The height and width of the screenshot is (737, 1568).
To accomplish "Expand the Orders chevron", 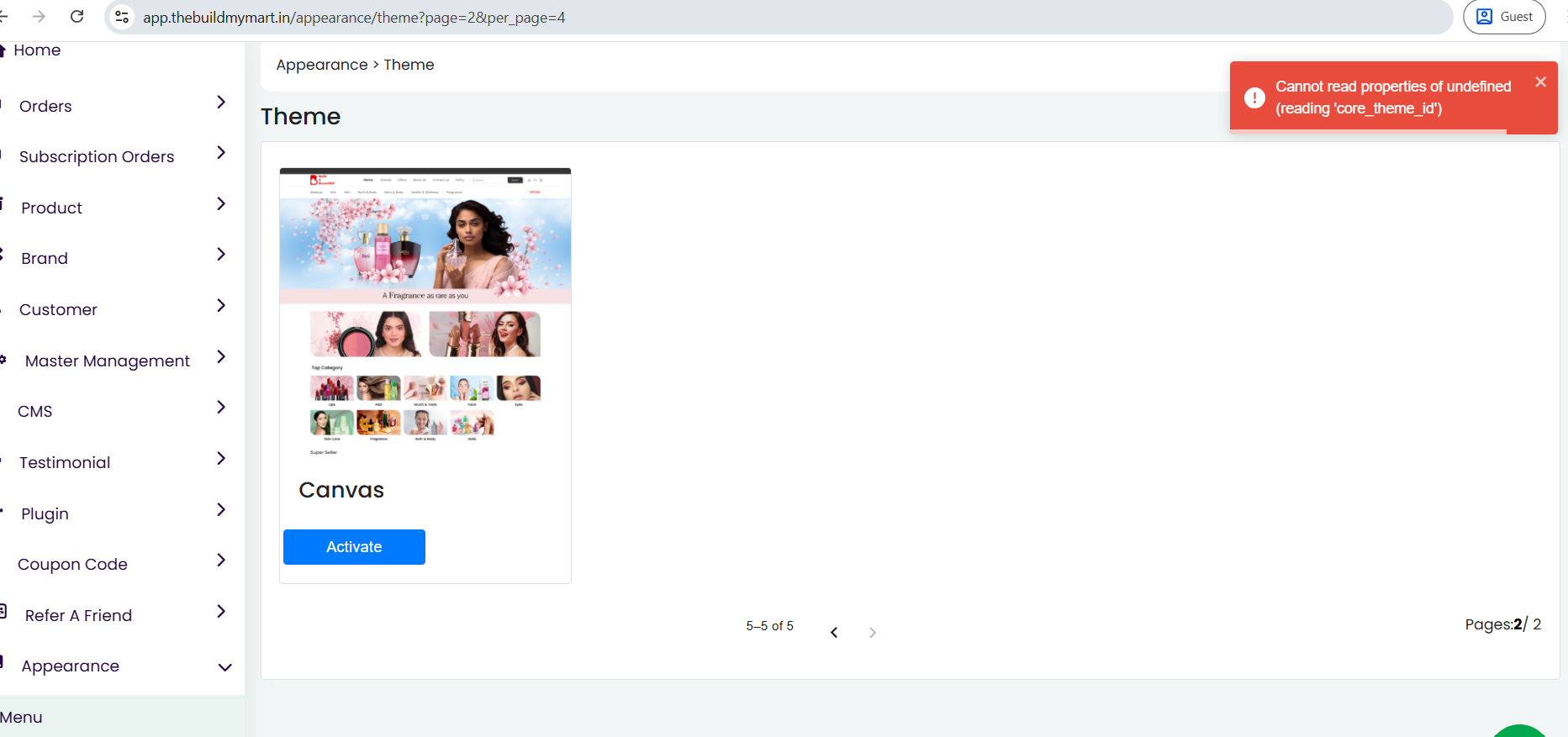I will 221,103.
